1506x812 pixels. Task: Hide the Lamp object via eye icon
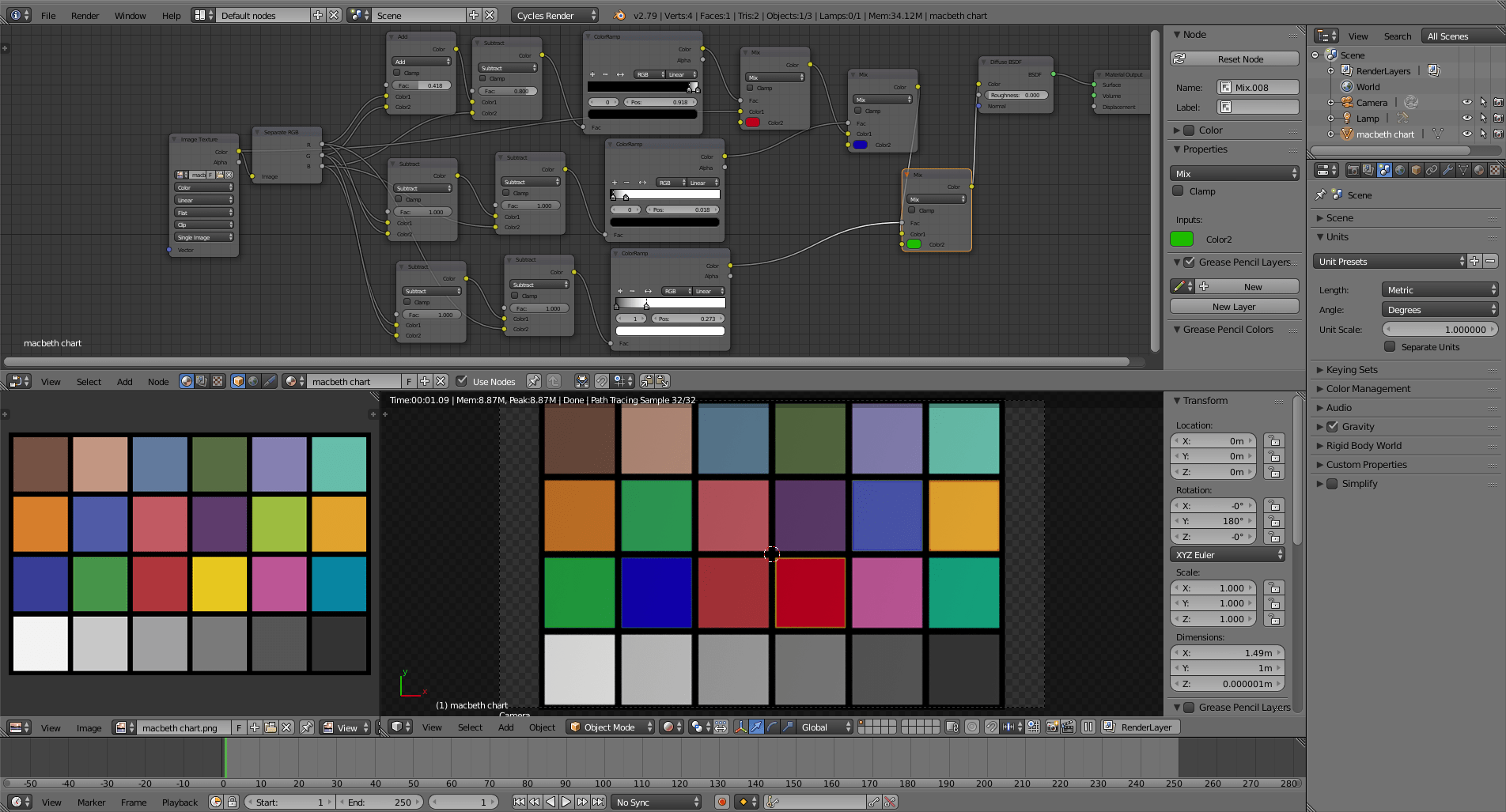(1467, 118)
